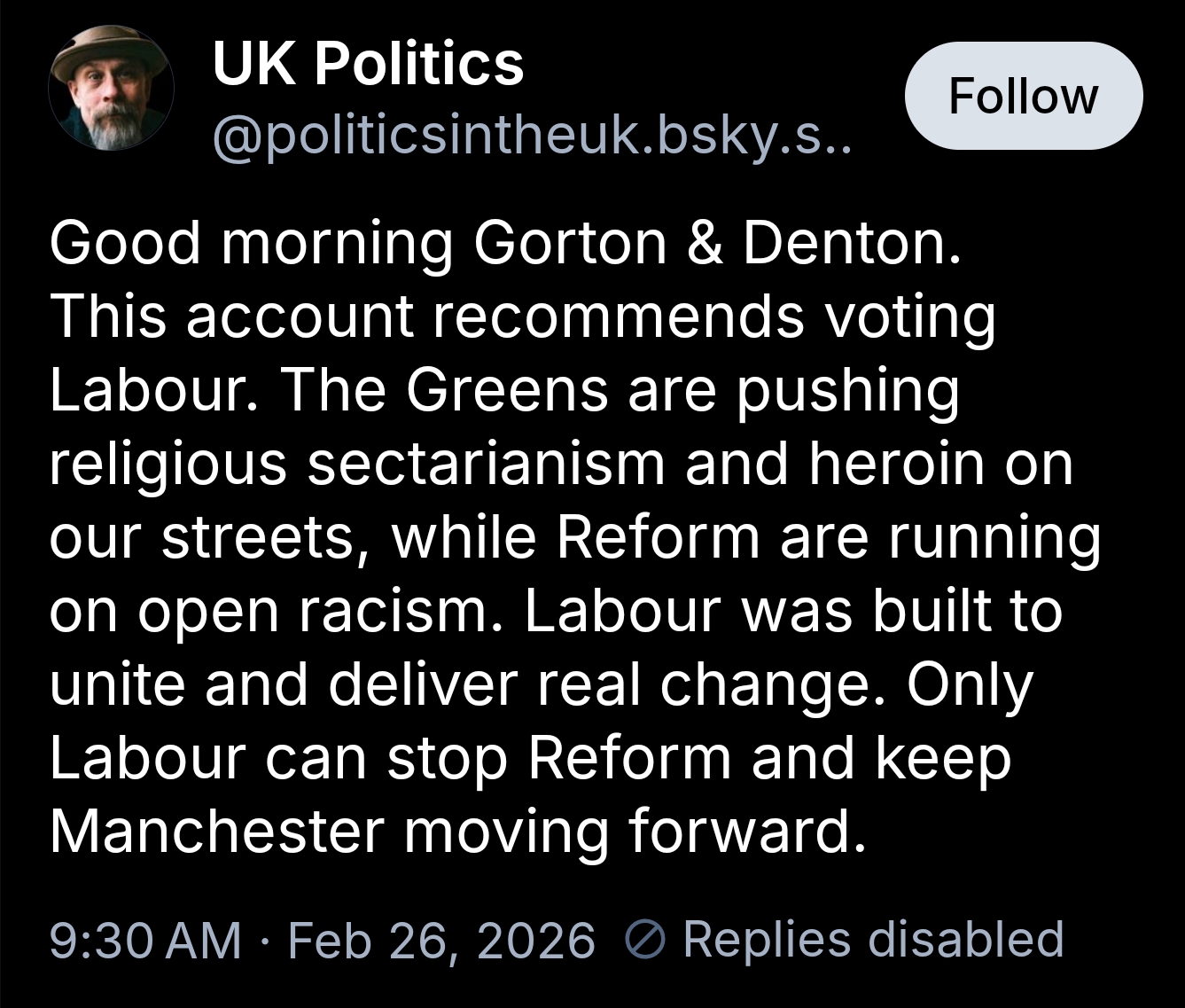This screenshot has width=1185, height=1008.
Task: Click the phrase "religious sectarianism and heroin on"
Action: (561, 463)
